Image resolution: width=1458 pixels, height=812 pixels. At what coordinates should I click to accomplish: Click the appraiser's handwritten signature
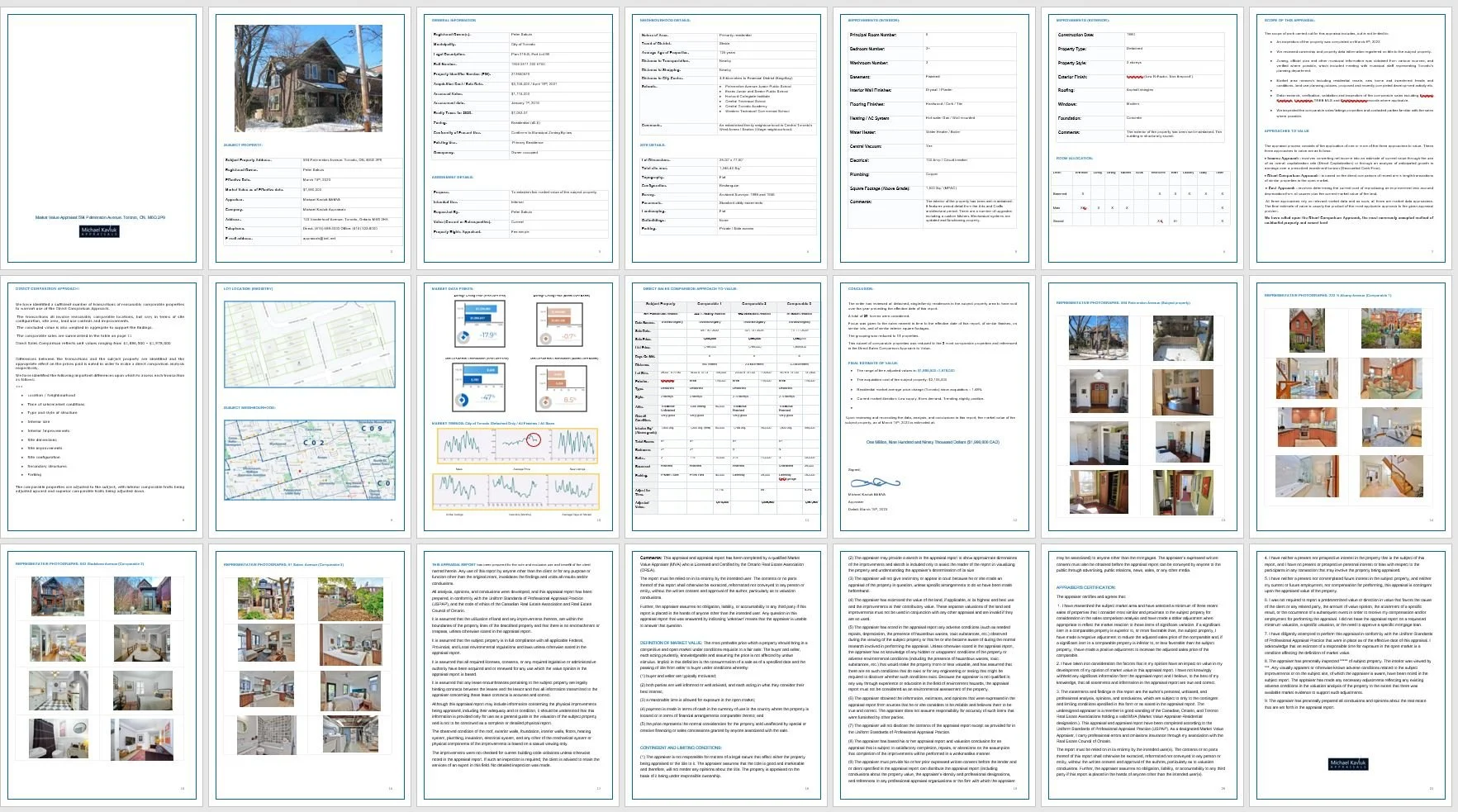coord(875,482)
